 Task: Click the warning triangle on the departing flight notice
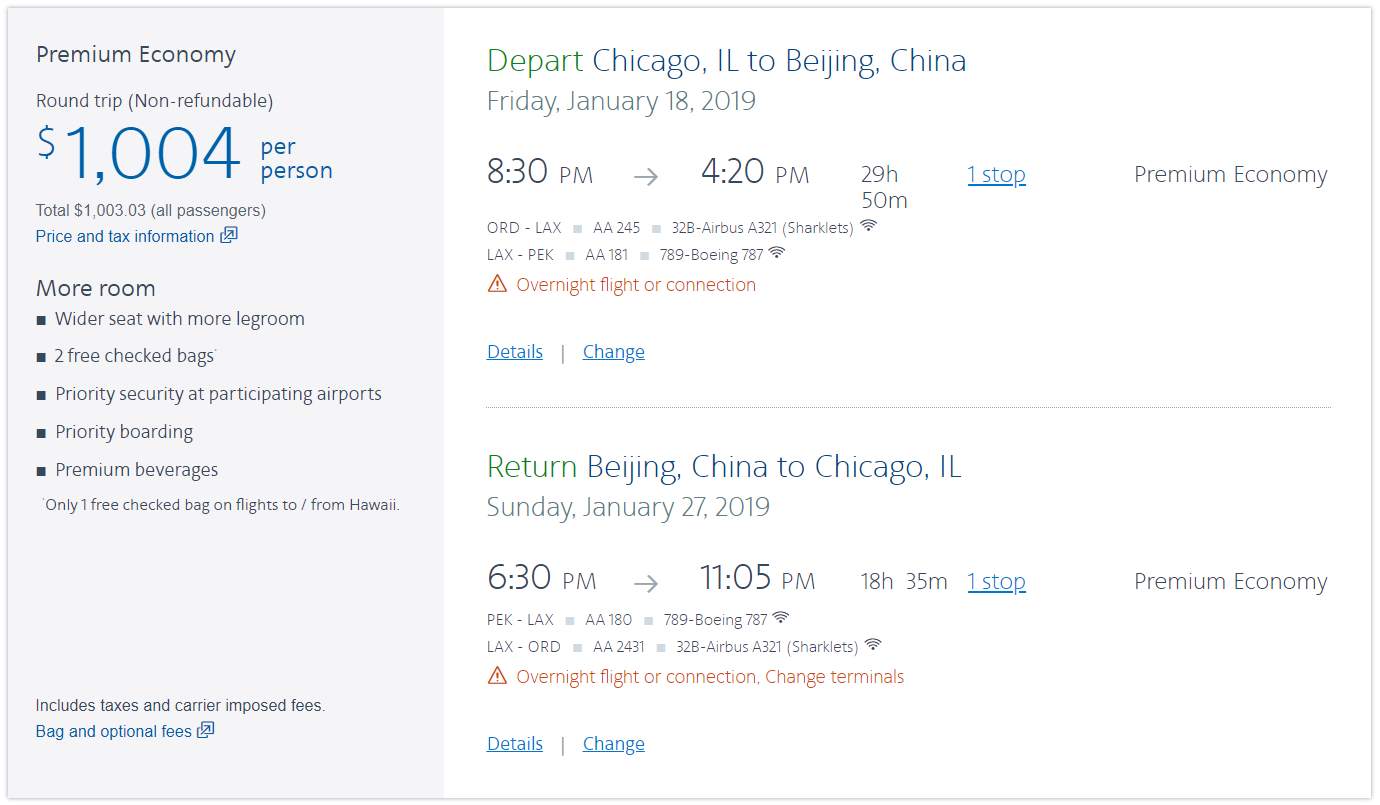tap(497, 284)
